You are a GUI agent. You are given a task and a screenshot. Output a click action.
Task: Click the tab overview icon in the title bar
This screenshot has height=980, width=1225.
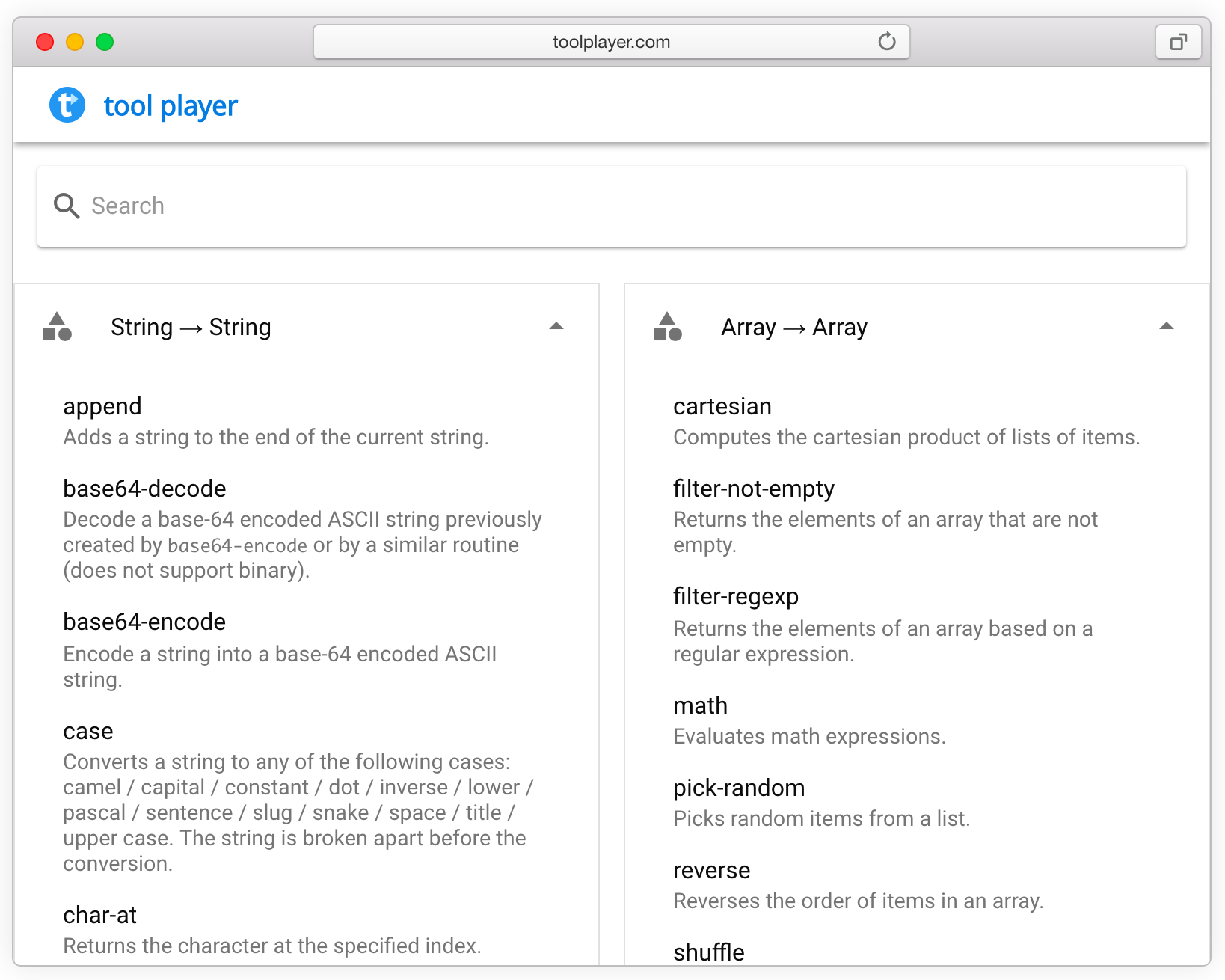(1178, 42)
